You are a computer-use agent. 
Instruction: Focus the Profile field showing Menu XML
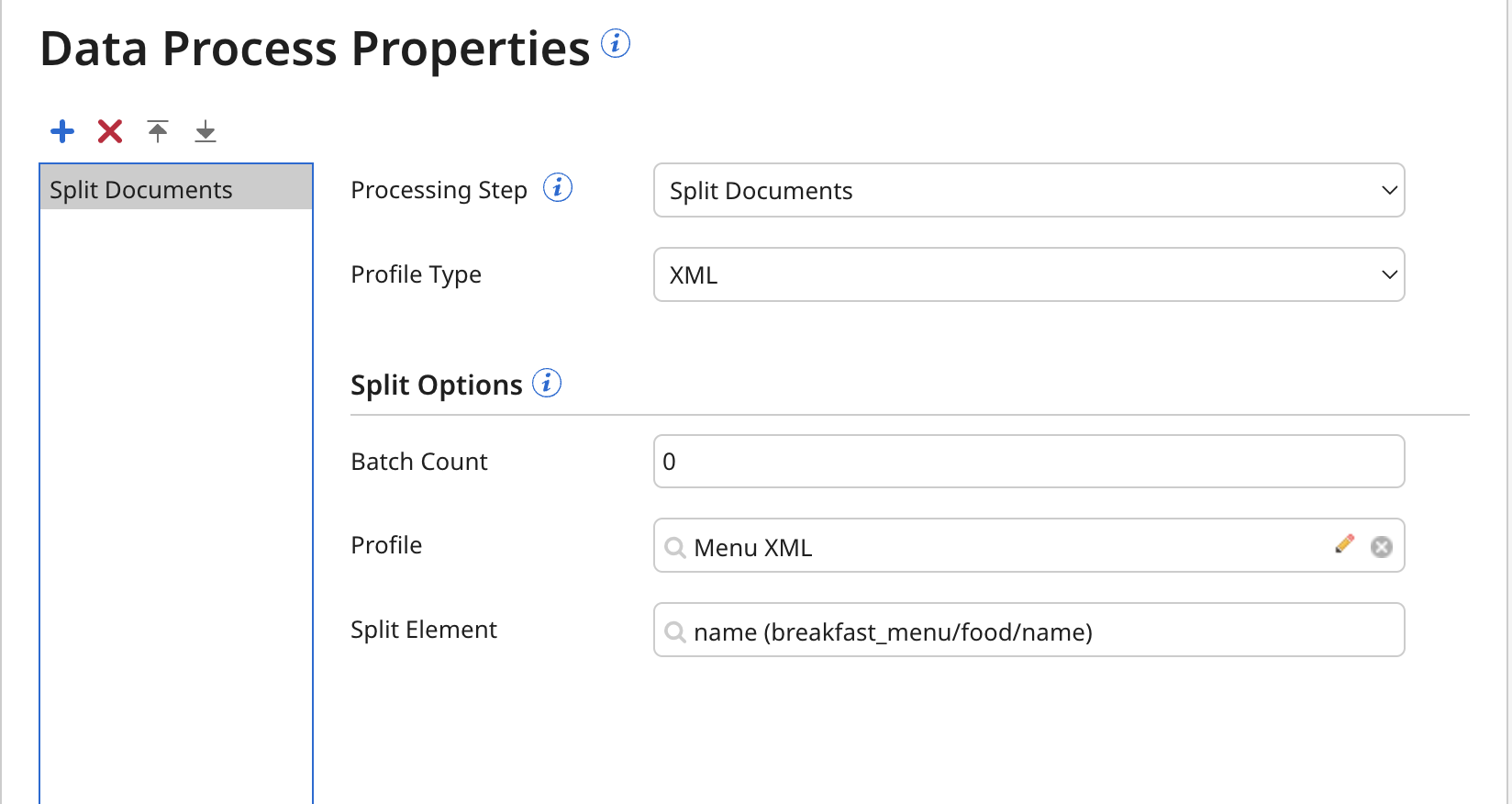tap(917, 547)
